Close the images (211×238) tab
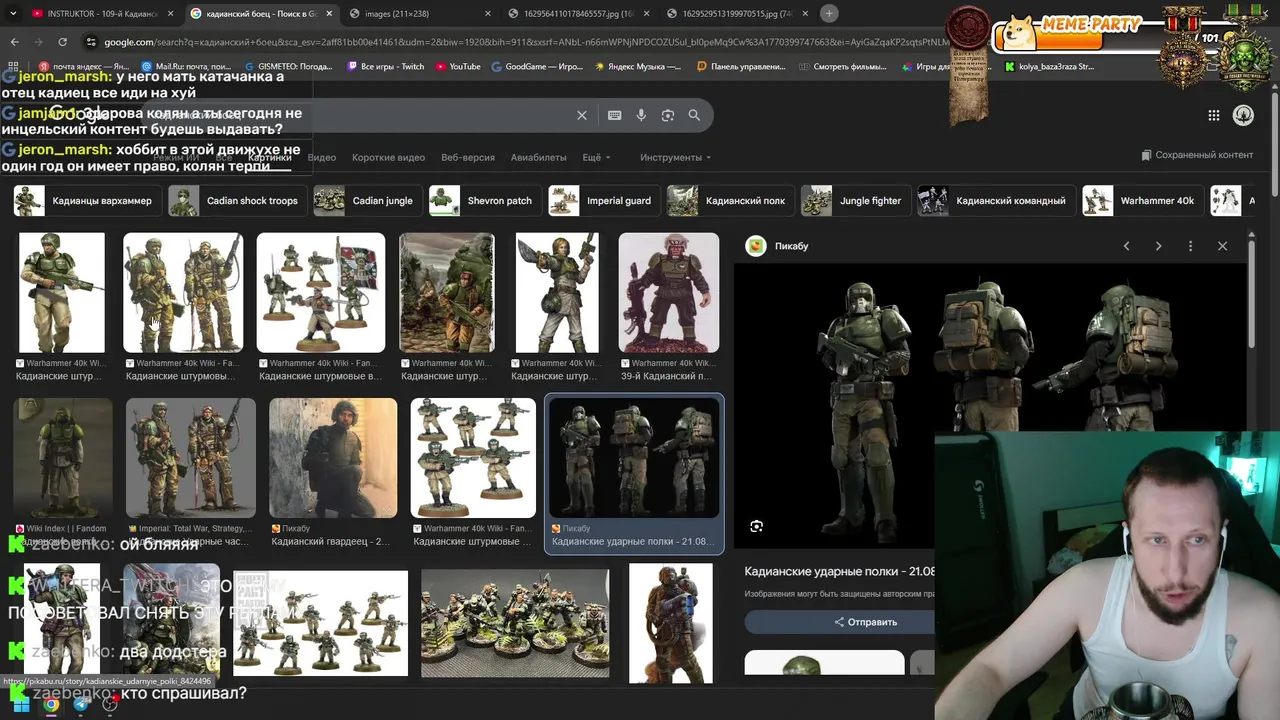The height and width of the screenshot is (720, 1280). click(488, 14)
